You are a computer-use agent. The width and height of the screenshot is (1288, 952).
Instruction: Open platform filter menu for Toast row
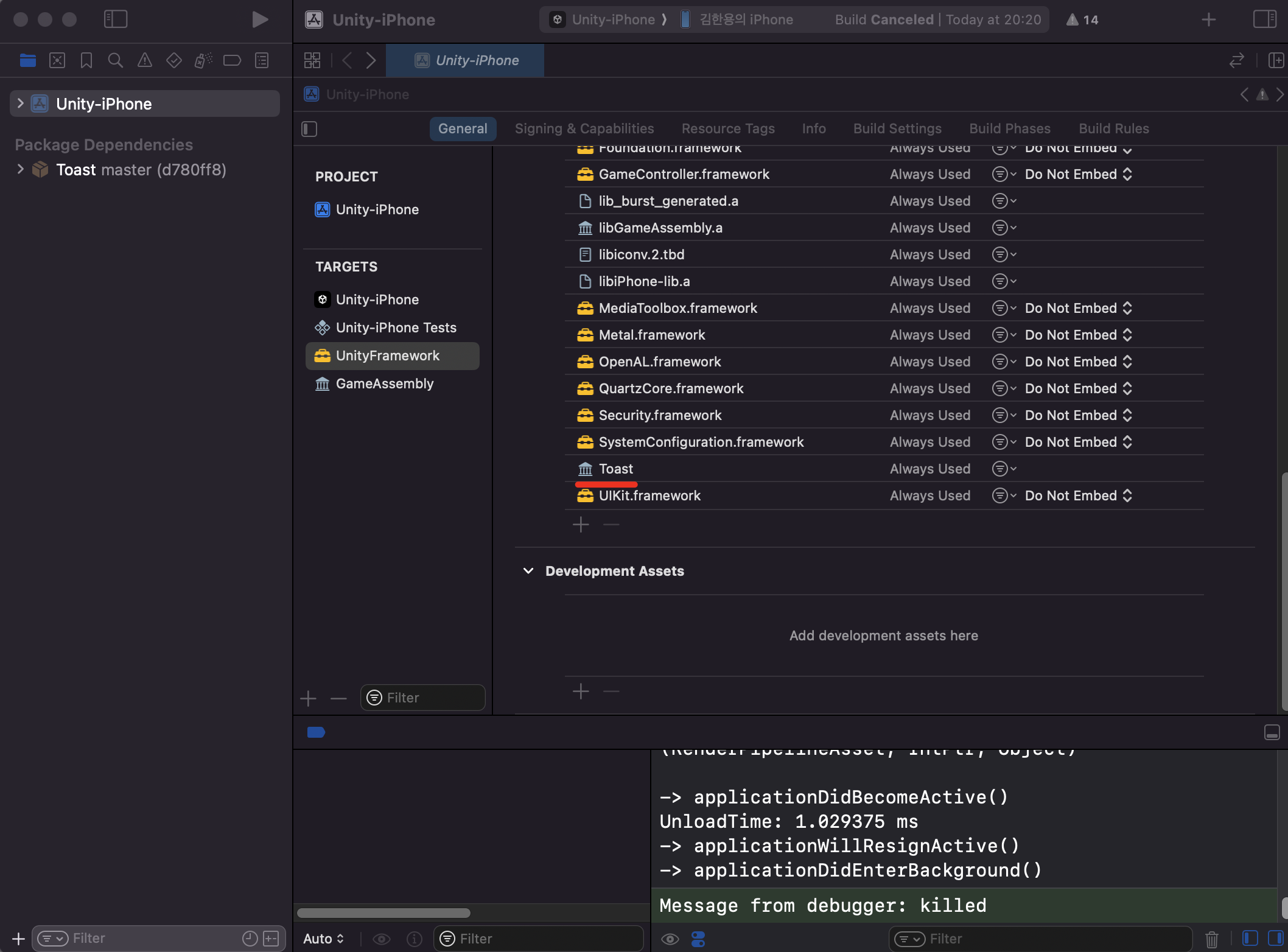[1004, 469]
